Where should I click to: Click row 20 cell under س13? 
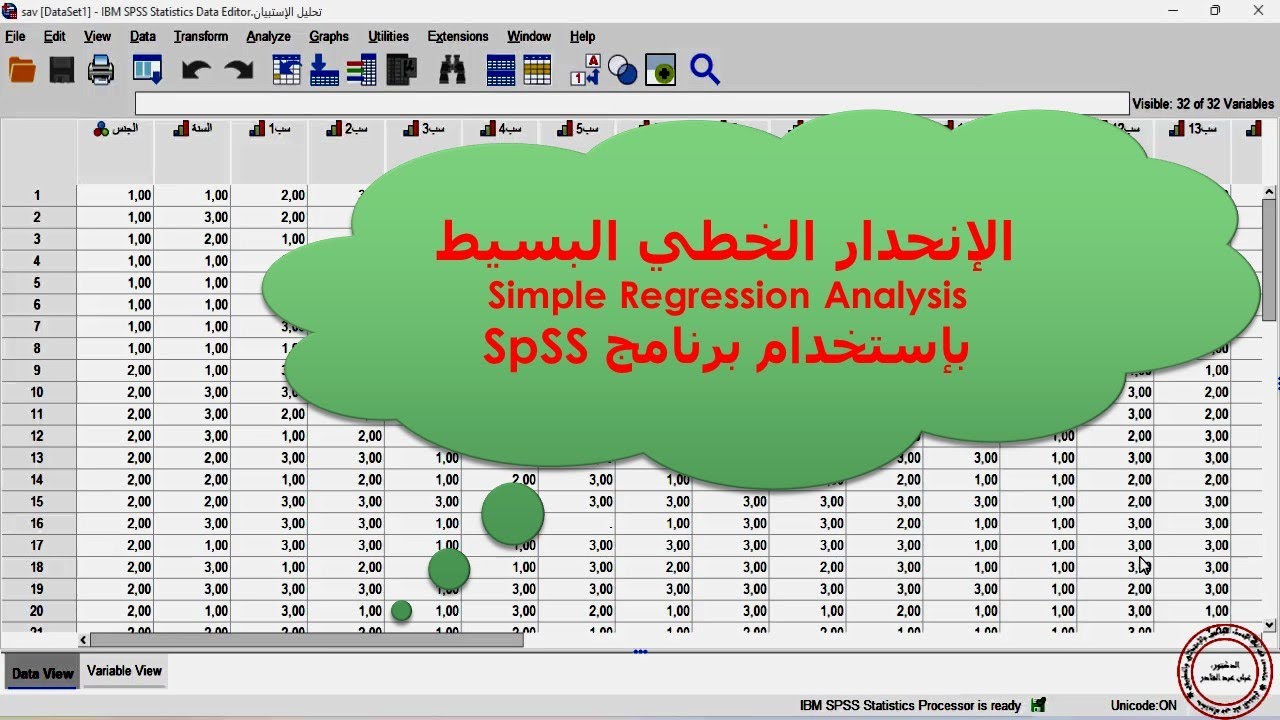(x=1193, y=611)
